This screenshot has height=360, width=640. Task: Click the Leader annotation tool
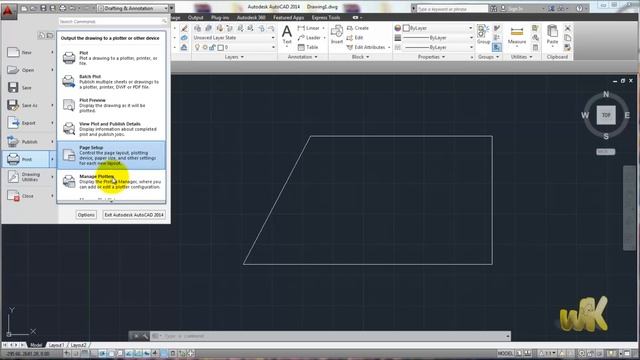click(x=309, y=38)
